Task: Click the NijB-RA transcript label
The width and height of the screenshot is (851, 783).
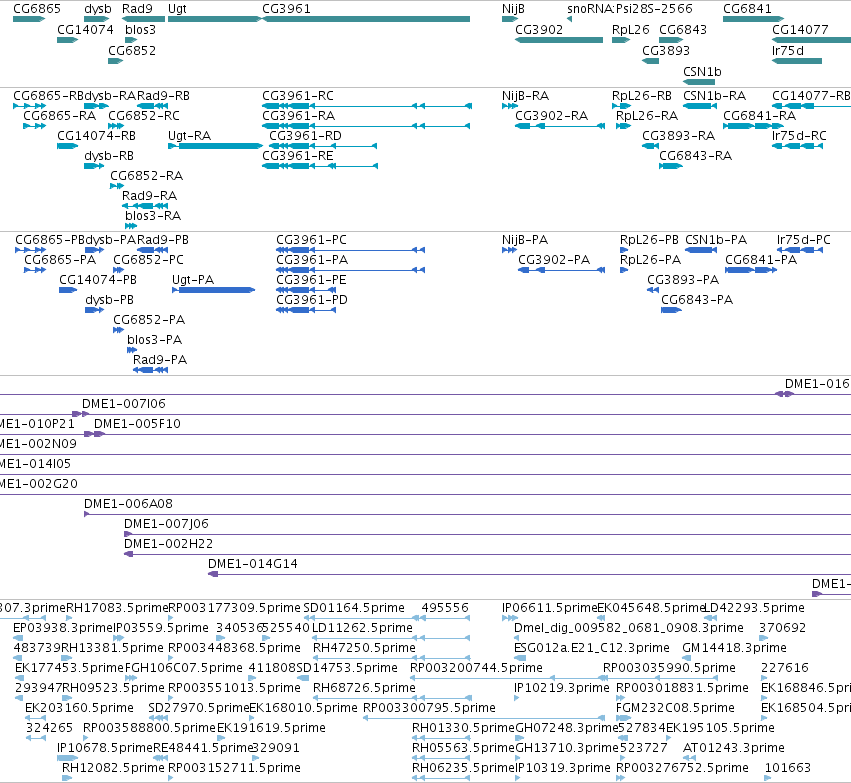Action: (x=525, y=96)
